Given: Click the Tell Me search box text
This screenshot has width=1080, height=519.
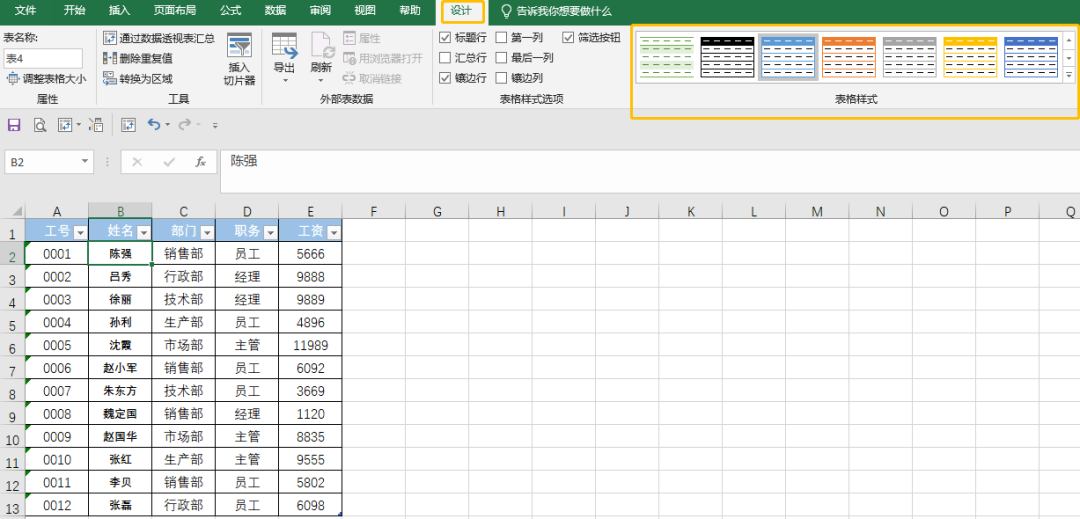Looking at the screenshot, I should click(564, 11).
